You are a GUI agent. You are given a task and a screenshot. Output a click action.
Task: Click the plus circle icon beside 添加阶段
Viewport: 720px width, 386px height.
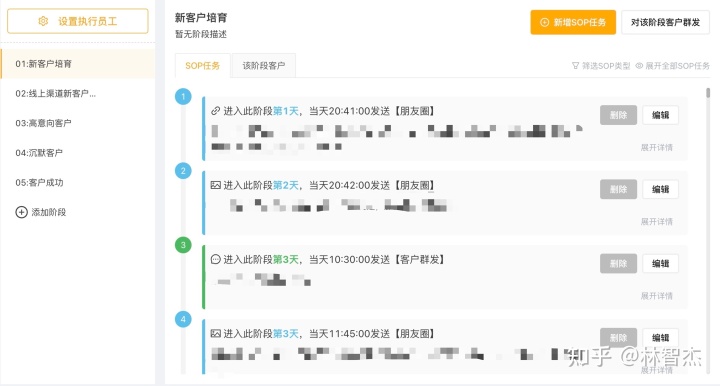coord(22,212)
